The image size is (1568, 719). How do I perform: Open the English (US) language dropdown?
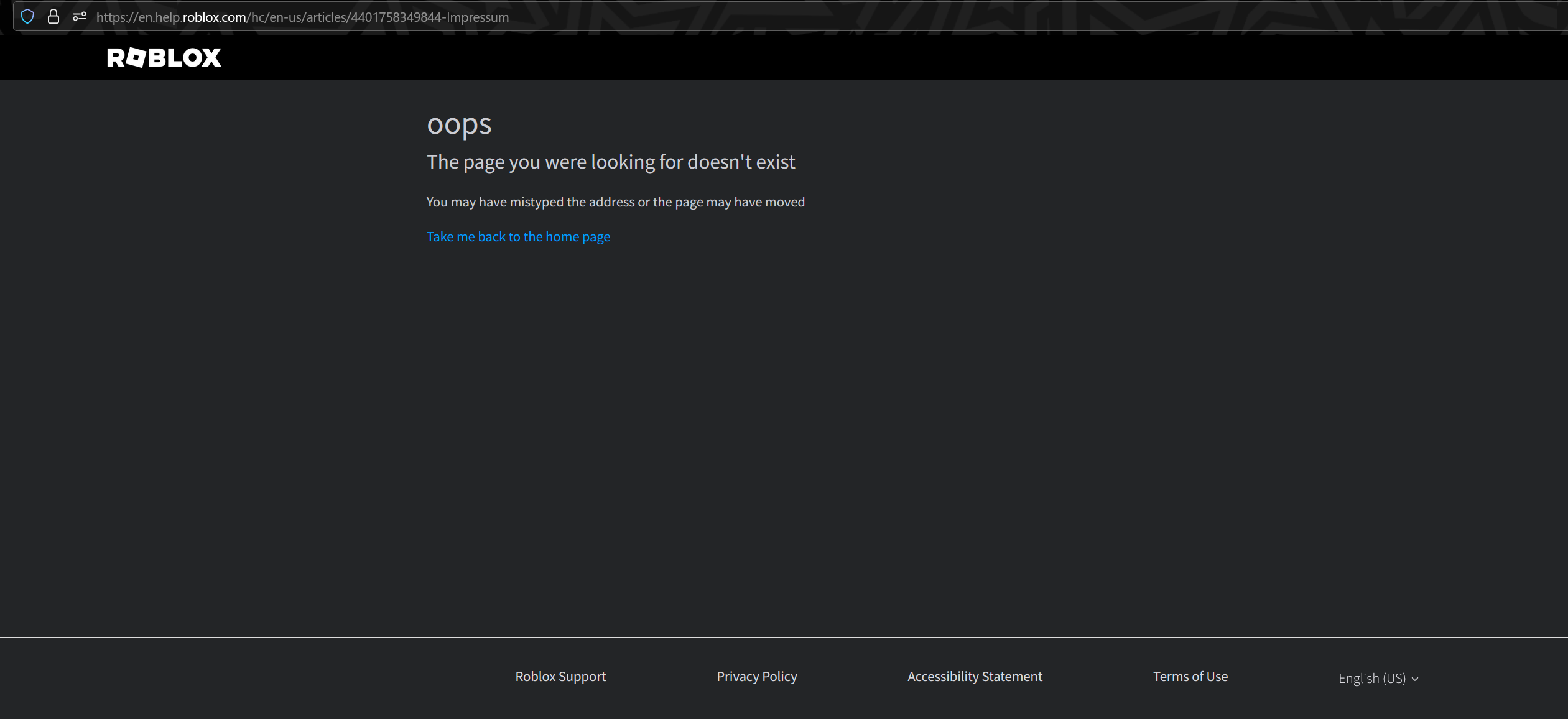(1376, 678)
